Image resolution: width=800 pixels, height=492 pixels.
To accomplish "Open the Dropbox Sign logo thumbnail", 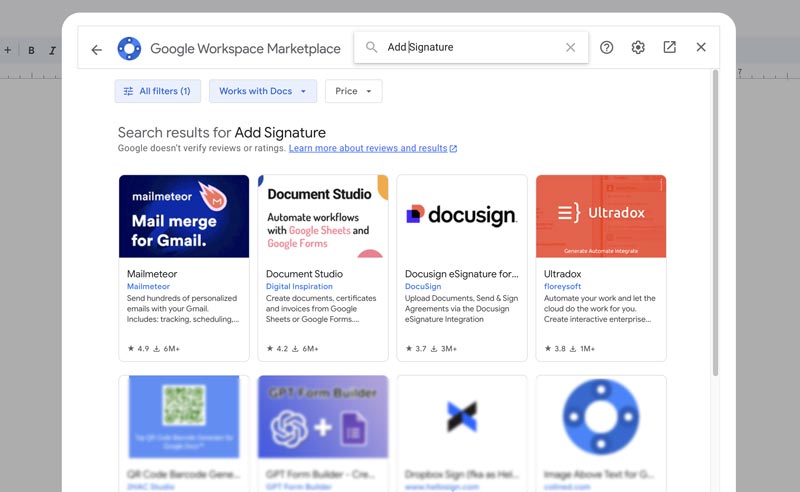I will pos(462,417).
